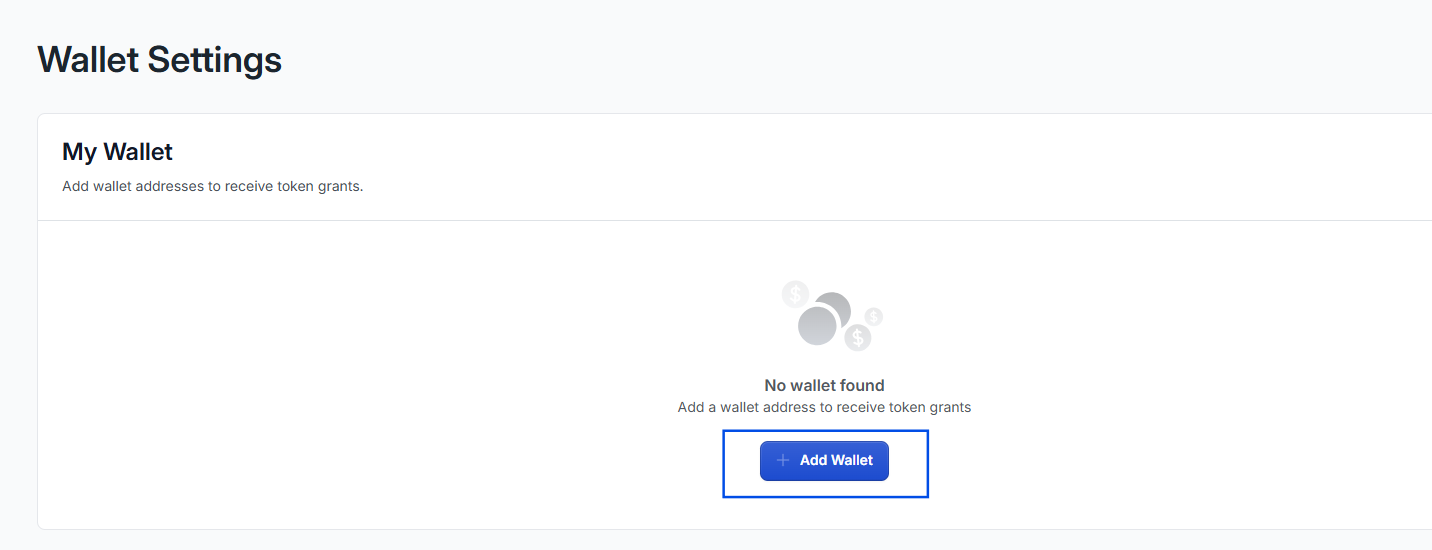Click the 'Add Wallet' text label
The height and width of the screenshot is (550, 1432).
click(836, 460)
